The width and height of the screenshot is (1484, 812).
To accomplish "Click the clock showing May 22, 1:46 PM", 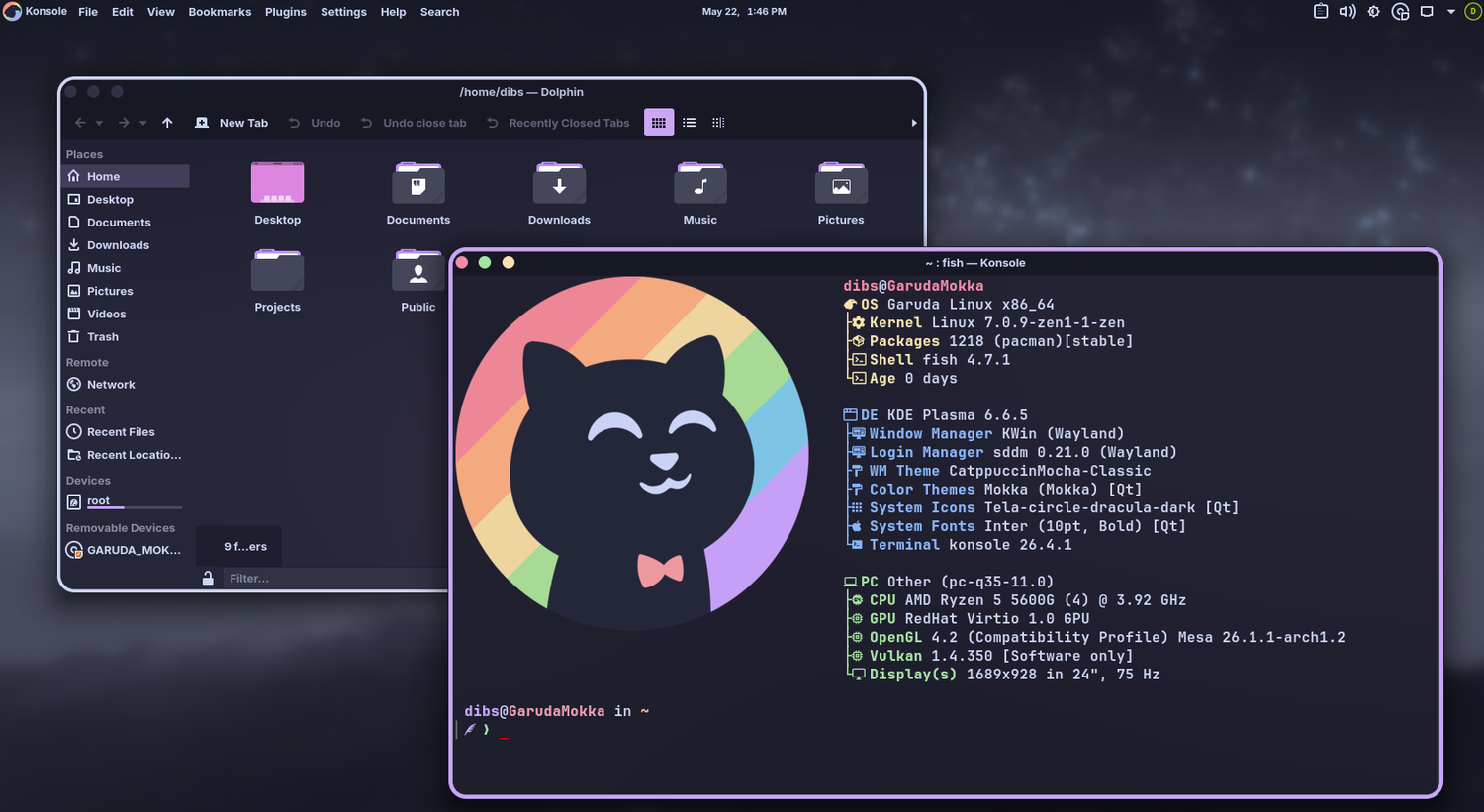I will (744, 12).
